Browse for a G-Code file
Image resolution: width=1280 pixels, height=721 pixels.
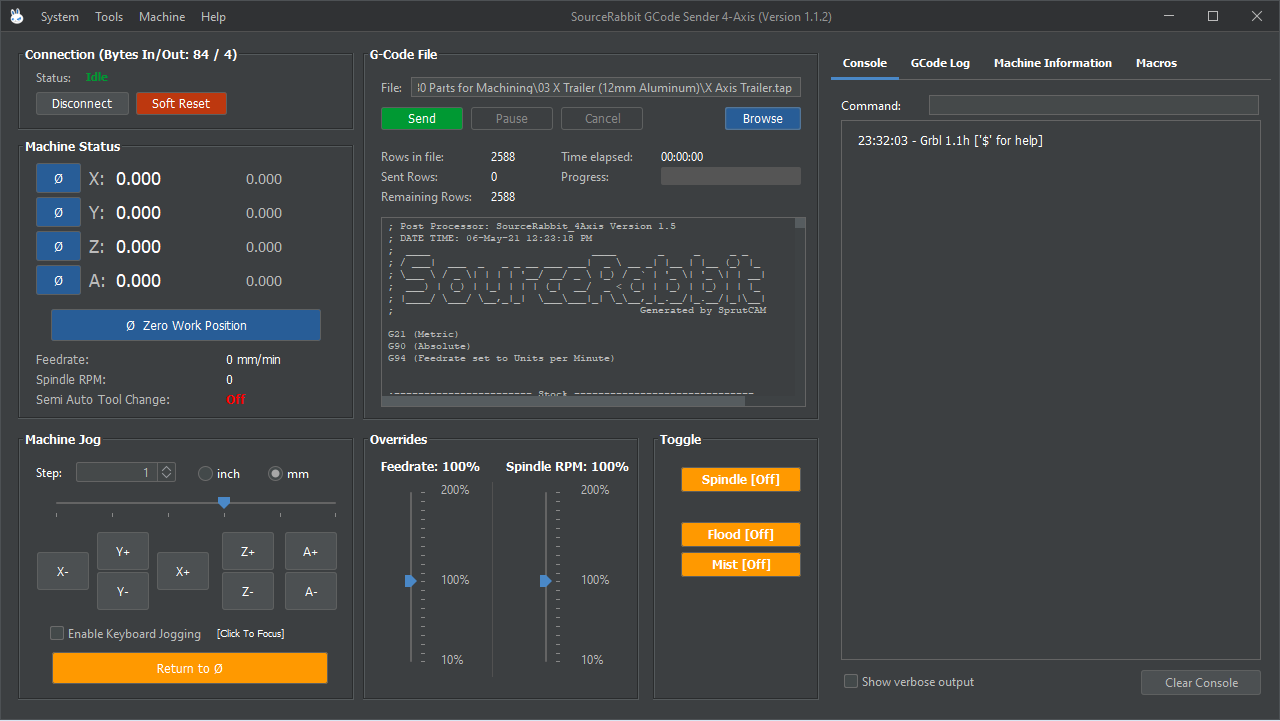(763, 119)
